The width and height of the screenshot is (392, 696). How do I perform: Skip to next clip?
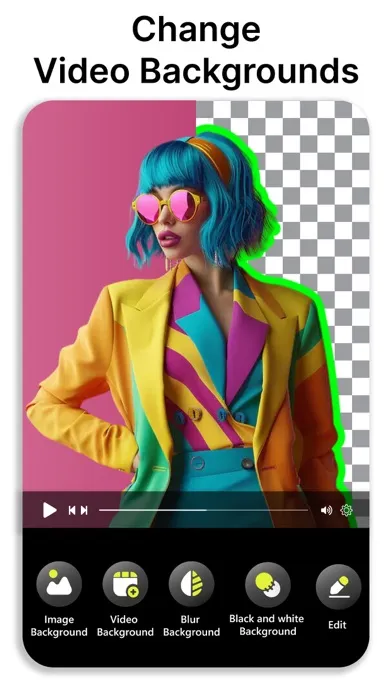[x=84, y=510]
